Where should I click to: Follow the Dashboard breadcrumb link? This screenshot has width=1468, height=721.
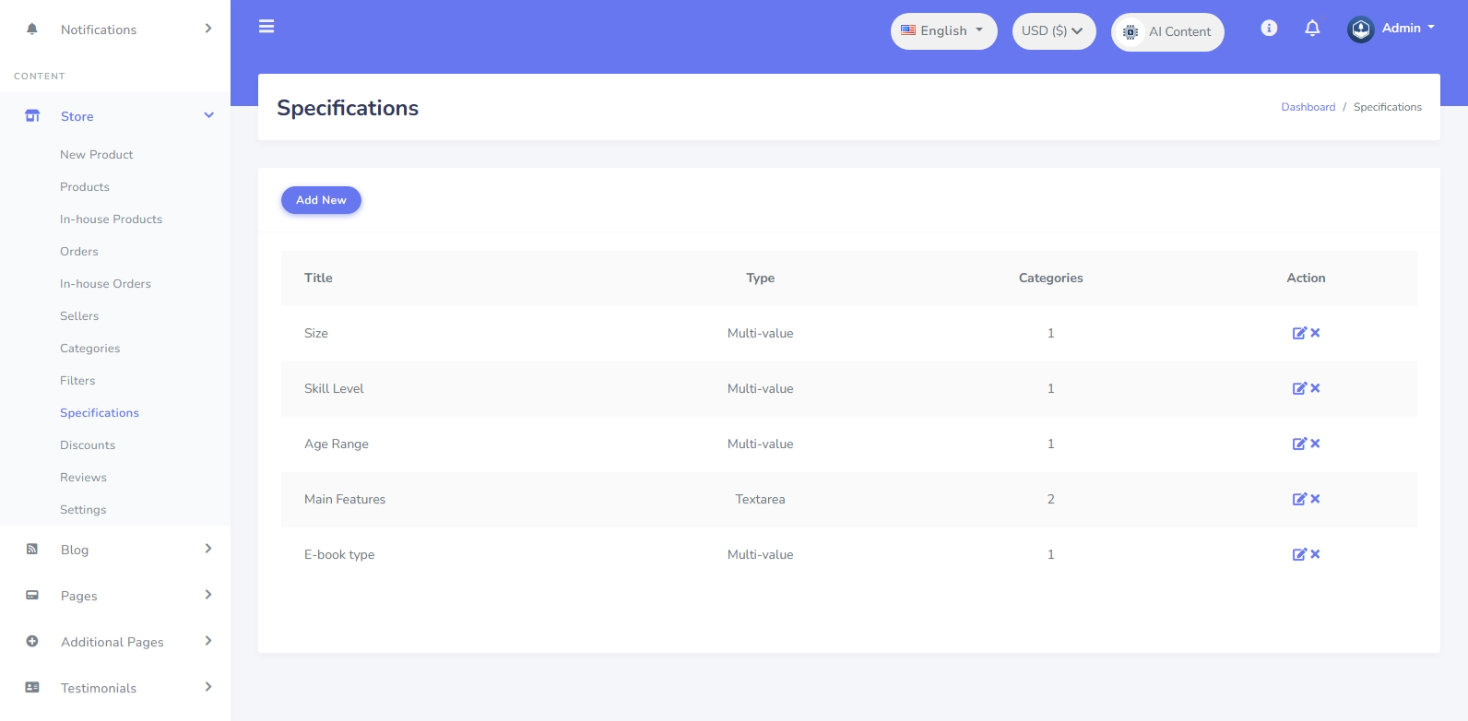(x=1308, y=107)
